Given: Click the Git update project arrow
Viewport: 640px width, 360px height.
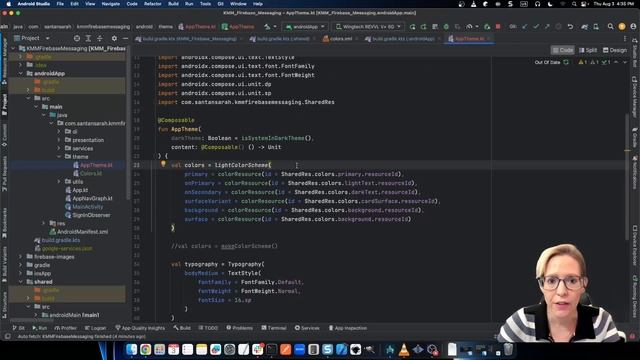Looking at the screenshot, I should pos(524,27).
